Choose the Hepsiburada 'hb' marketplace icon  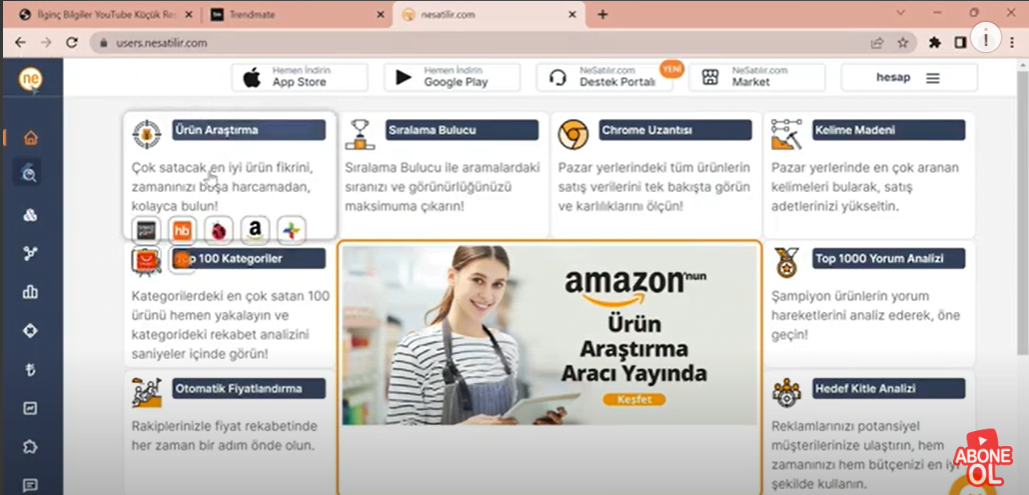(182, 230)
